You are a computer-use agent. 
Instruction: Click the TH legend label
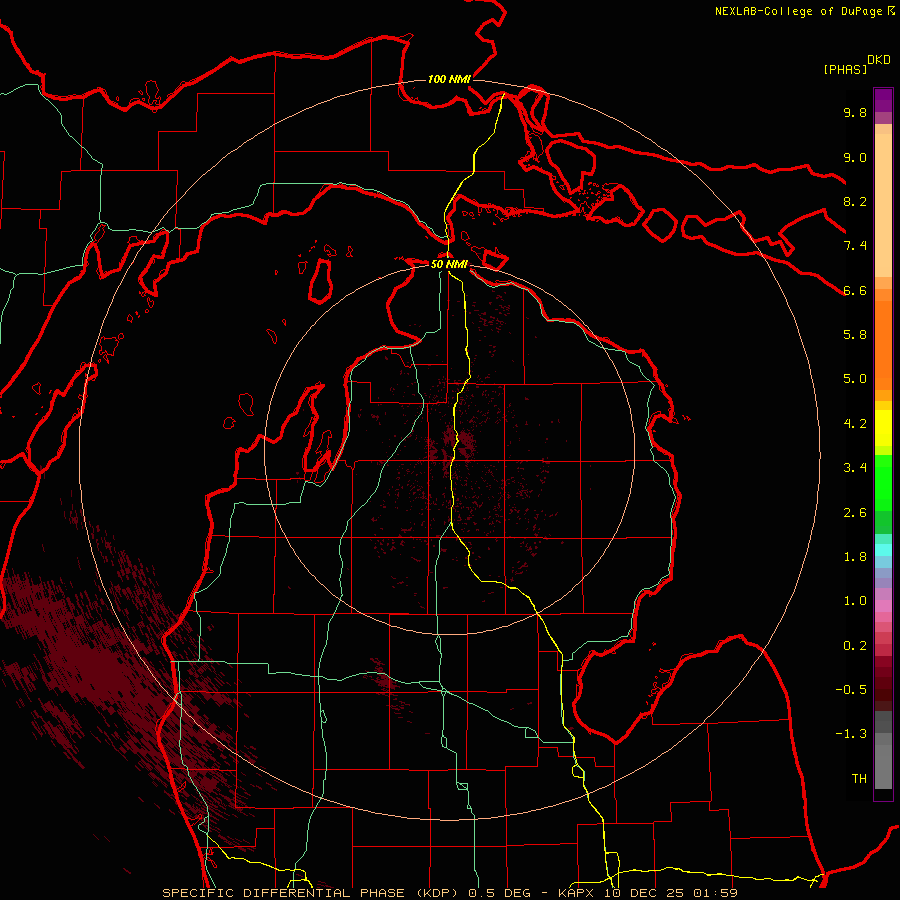[859, 779]
